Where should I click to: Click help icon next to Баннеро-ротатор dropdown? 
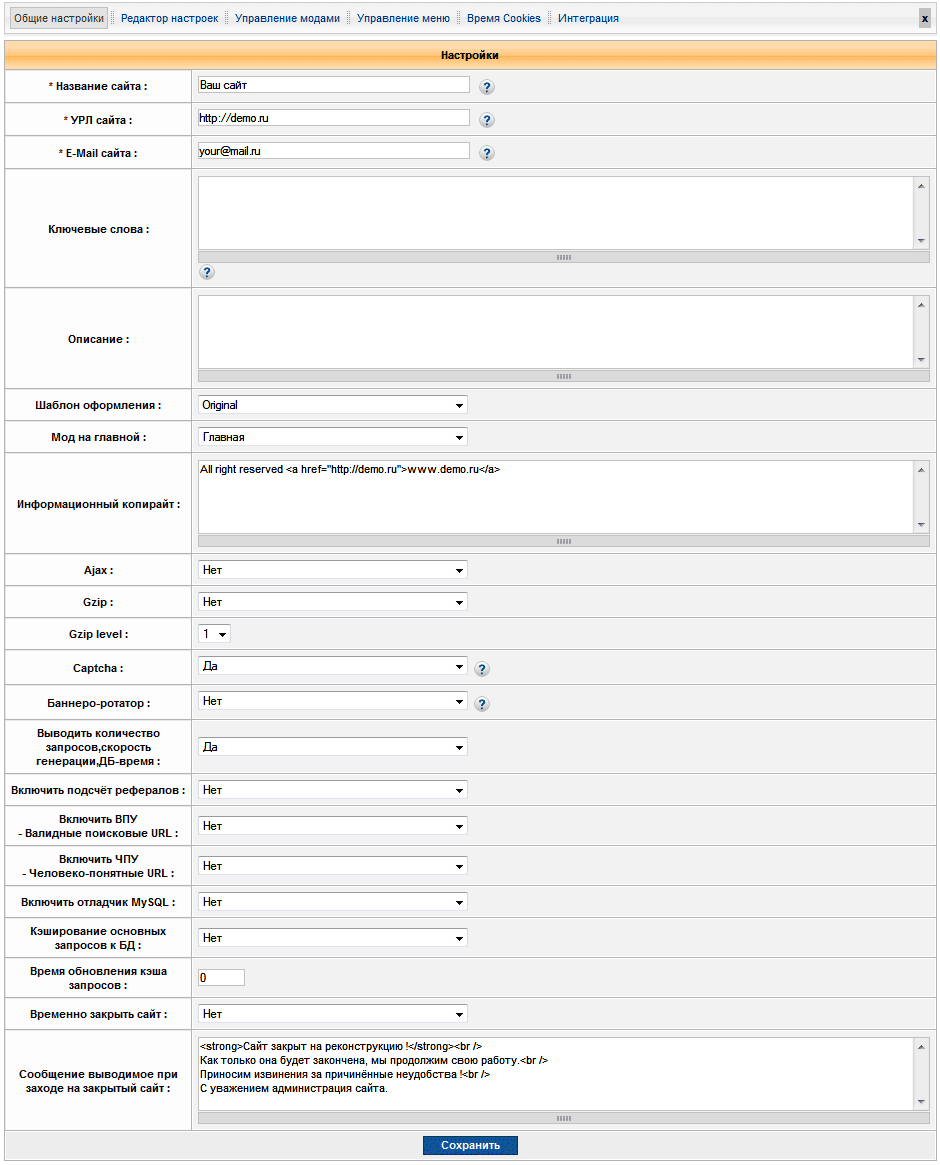pyautogui.click(x=481, y=704)
